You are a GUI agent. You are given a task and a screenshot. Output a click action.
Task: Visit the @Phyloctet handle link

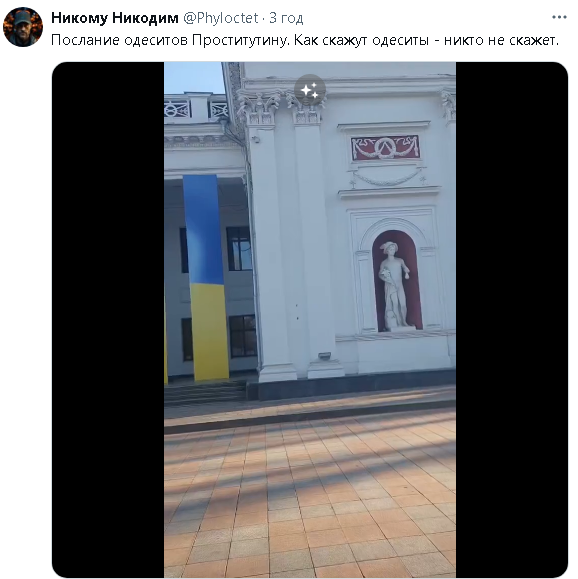click(220, 18)
